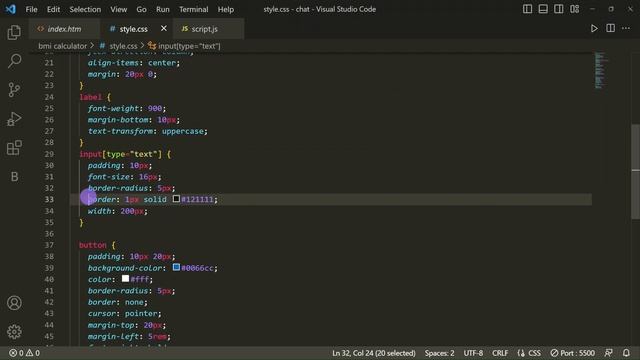The height and width of the screenshot is (360, 640).
Task: Open the #0066cc background color swatch
Action: coord(176,267)
